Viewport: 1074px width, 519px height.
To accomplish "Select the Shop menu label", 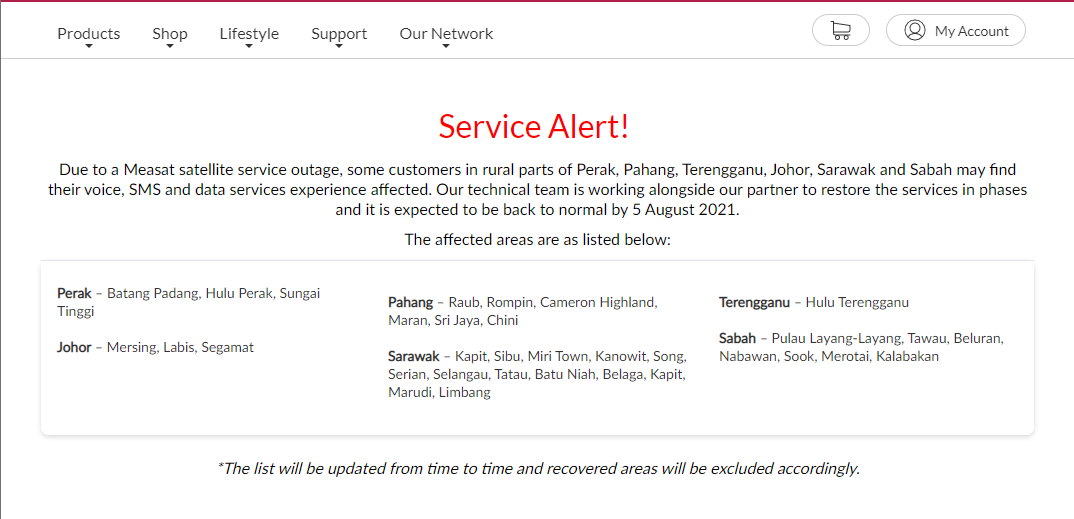I will (170, 33).
